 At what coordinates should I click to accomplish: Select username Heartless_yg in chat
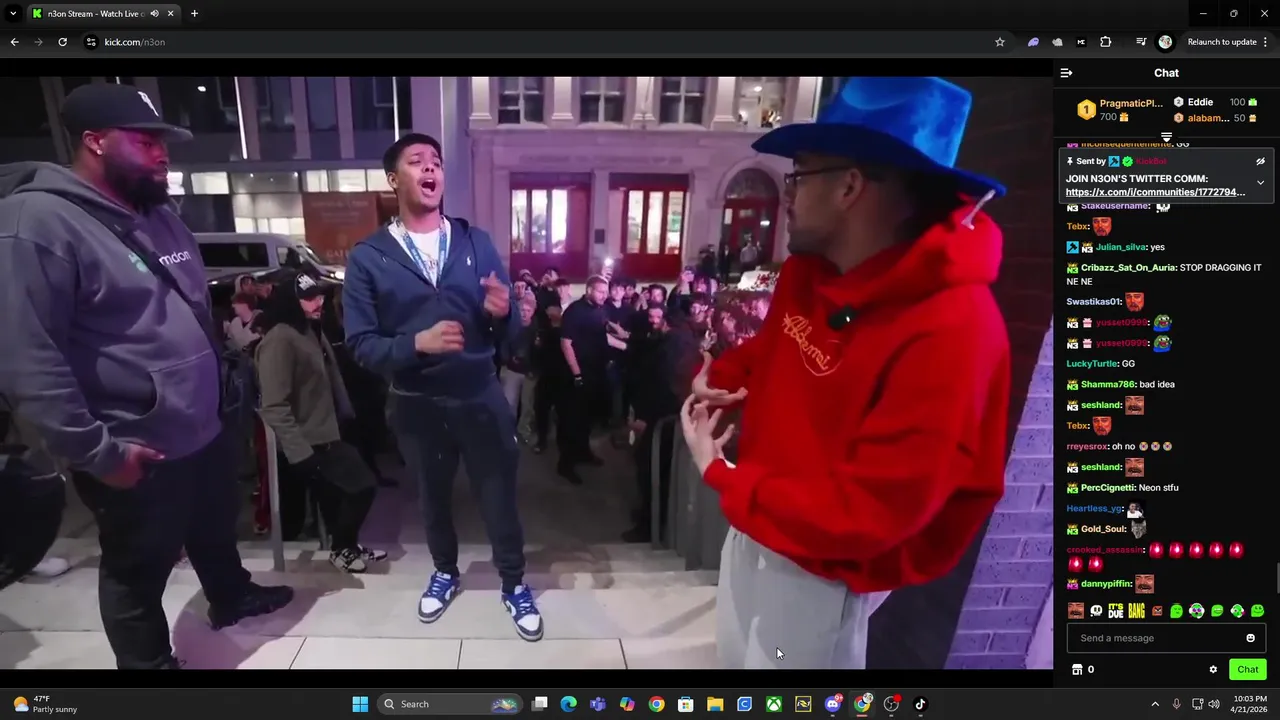tap(1094, 509)
